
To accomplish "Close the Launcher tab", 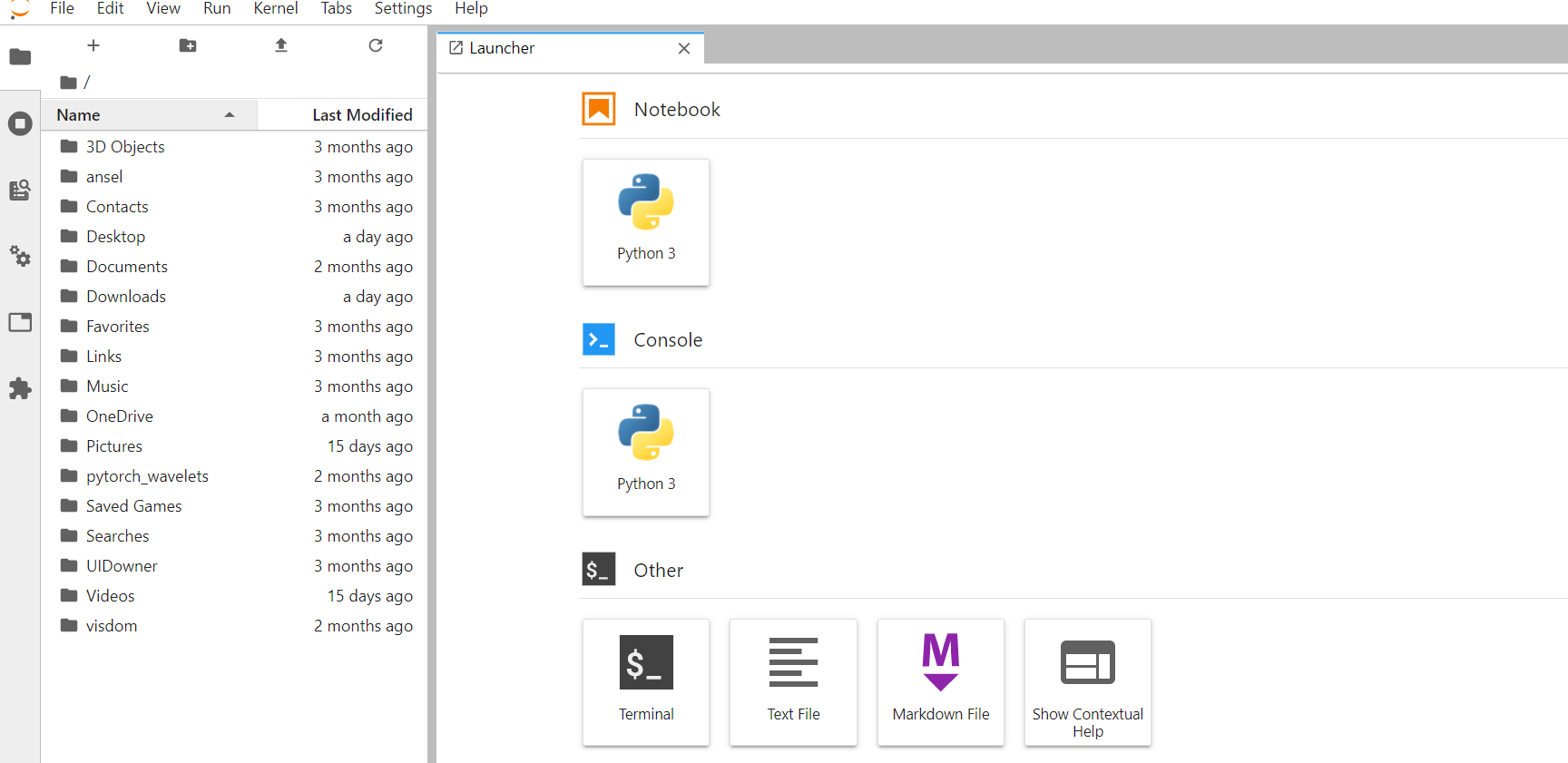I will 684,48.
